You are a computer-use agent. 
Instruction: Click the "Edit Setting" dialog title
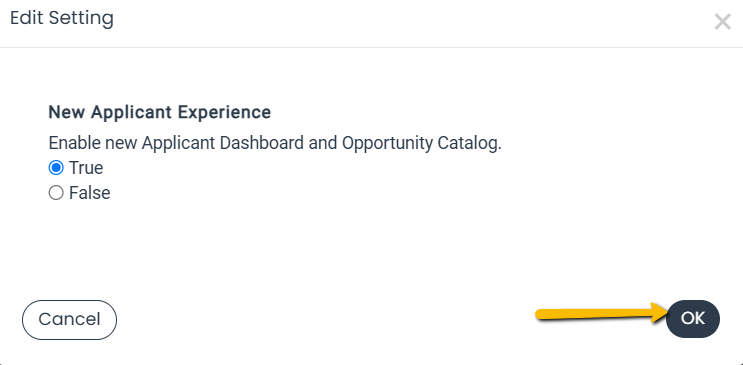pos(62,18)
